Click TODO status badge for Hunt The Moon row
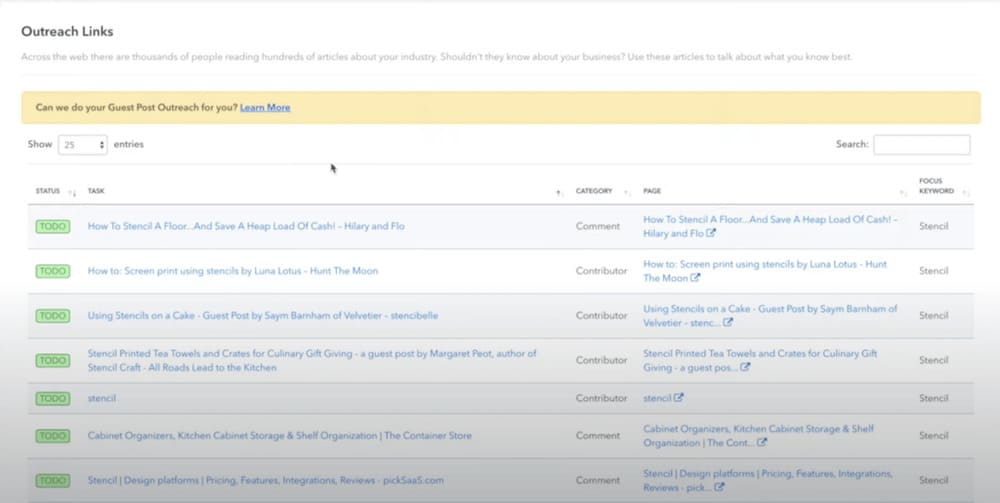The width and height of the screenshot is (1000, 503). (53, 271)
